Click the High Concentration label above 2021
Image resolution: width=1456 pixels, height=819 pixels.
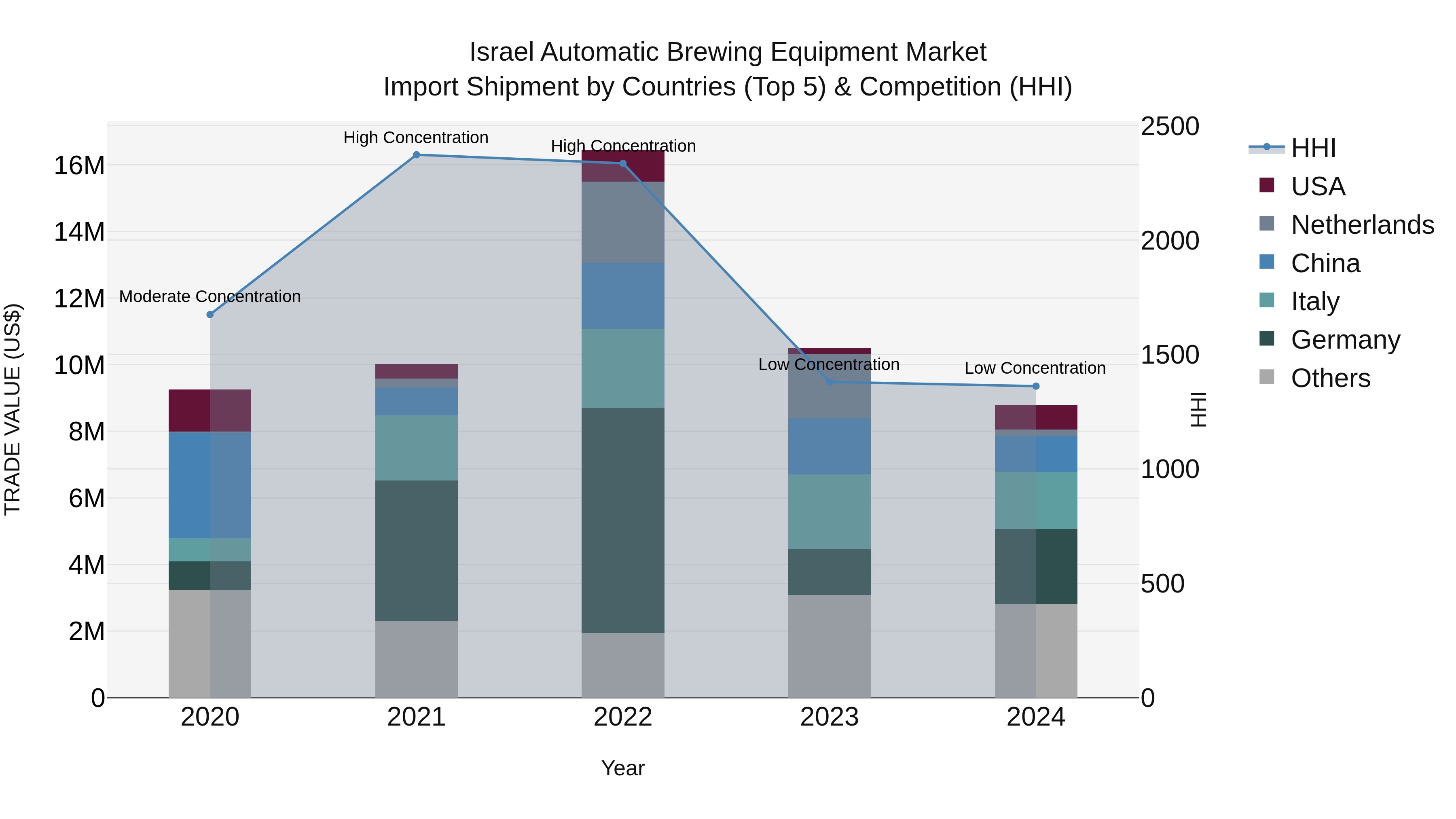click(x=416, y=138)
